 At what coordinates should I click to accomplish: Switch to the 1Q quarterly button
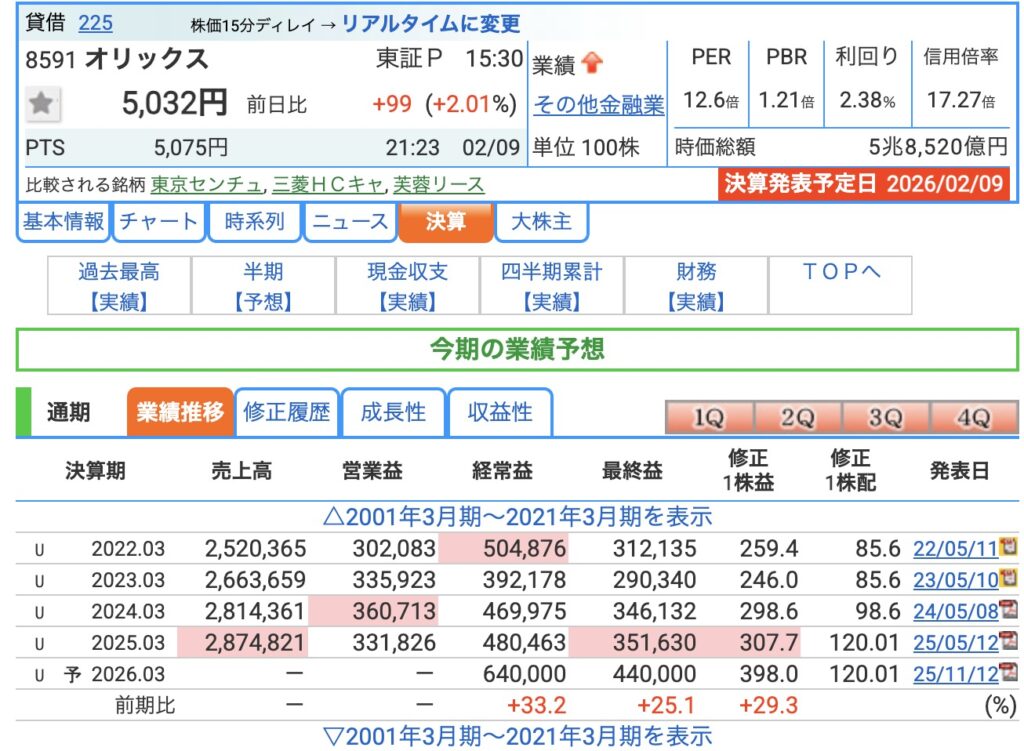point(708,418)
